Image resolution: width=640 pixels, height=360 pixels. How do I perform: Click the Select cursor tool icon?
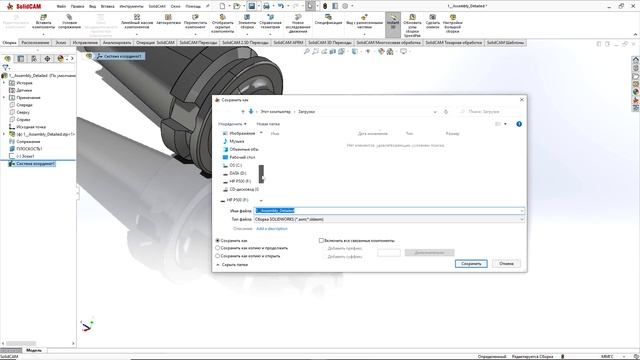point(310,6)
